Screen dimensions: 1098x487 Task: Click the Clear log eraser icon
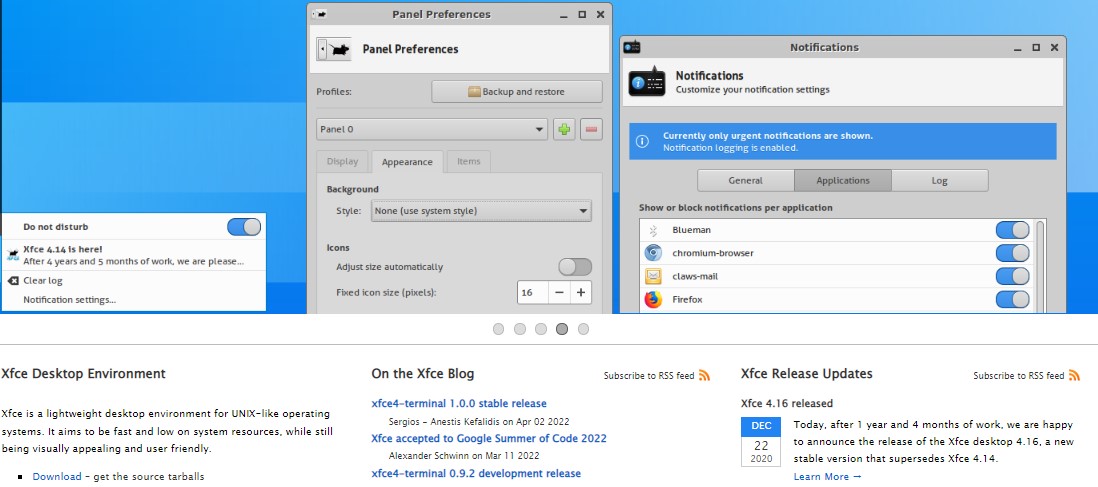point(13,281)
